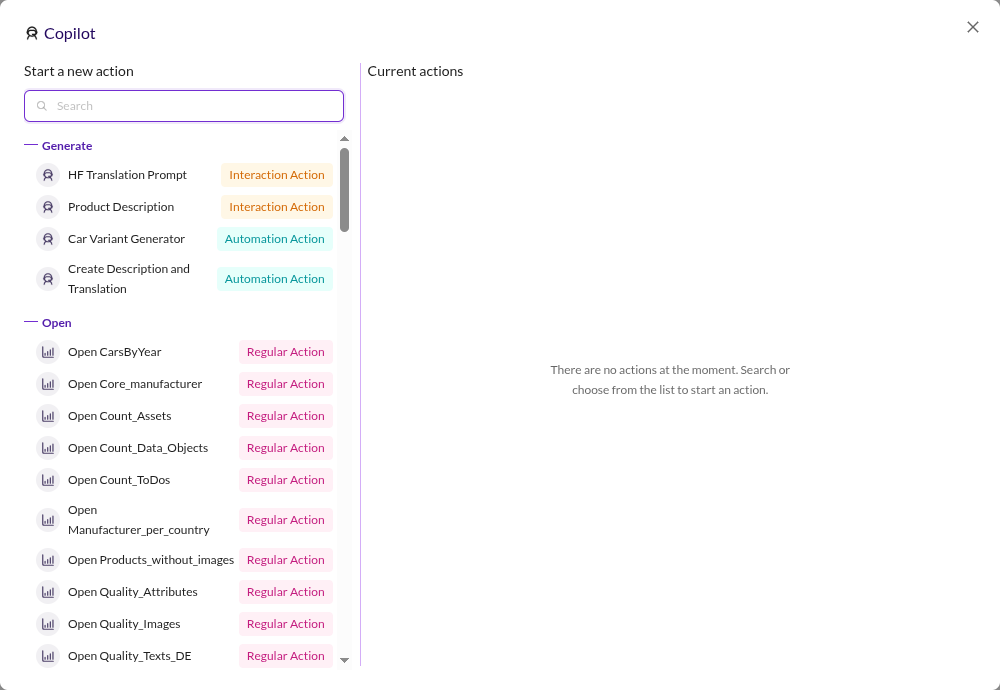Screen dimensions: 1000x690
Task: Collapse the Generate section
Action: tap(31, 145)
